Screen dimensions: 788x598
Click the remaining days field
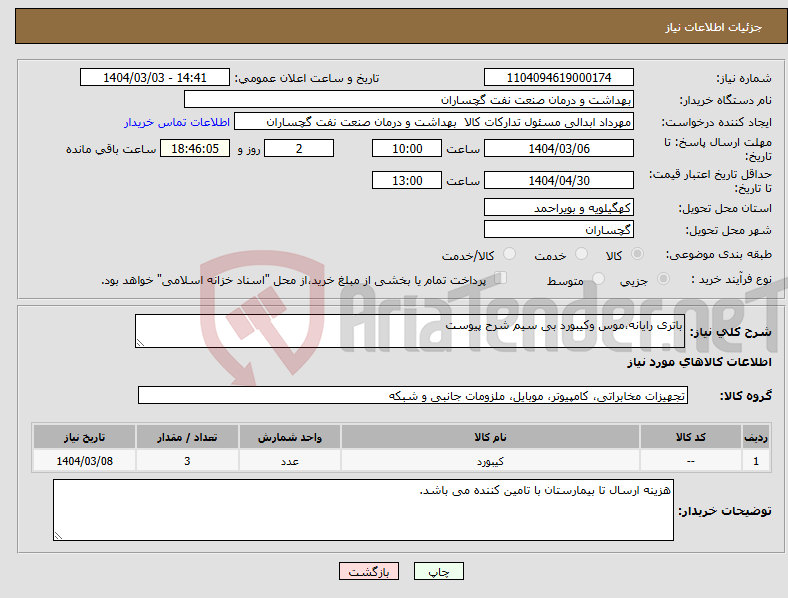299,148
